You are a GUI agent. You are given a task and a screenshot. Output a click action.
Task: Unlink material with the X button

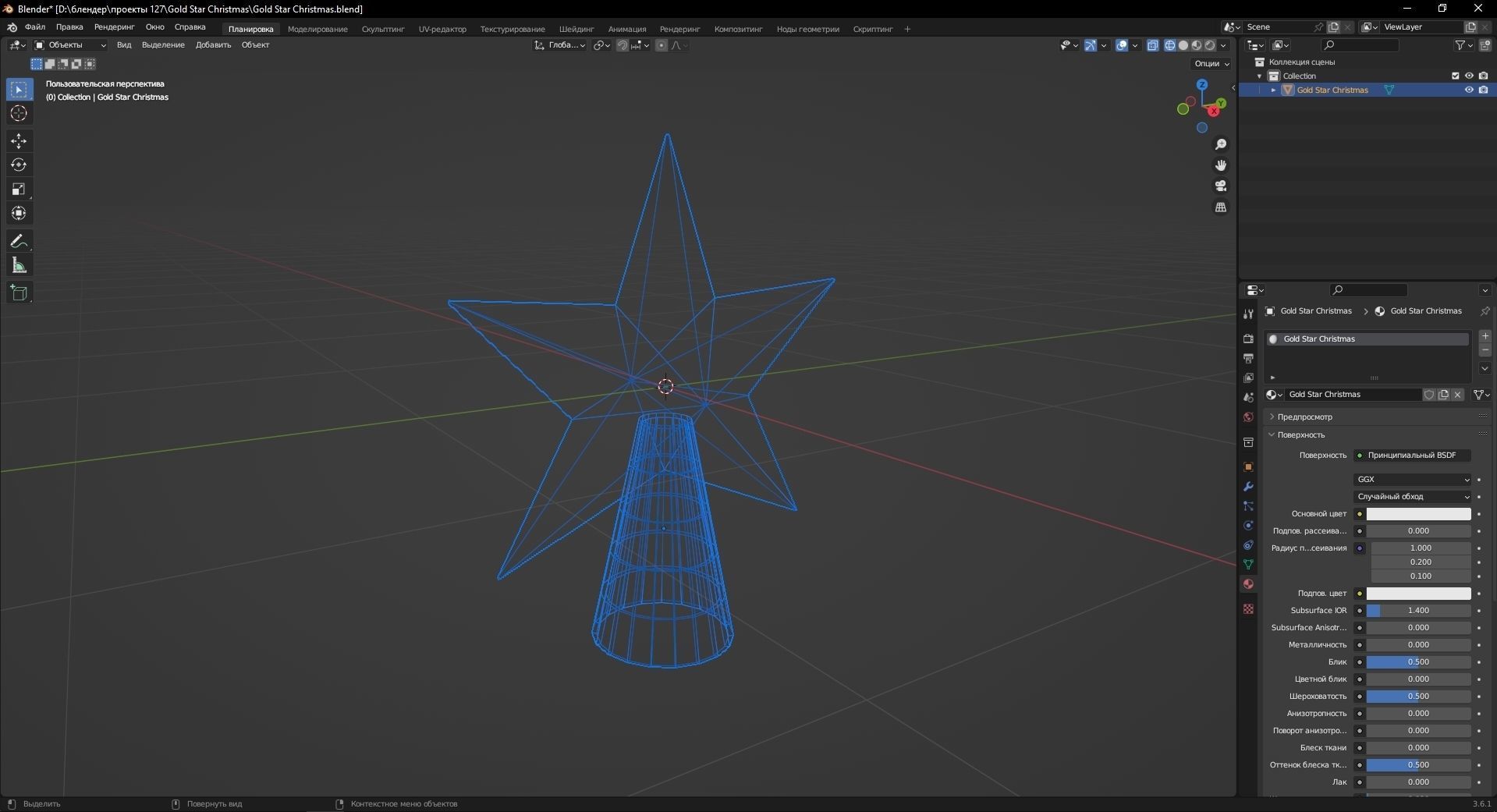[1457, 395]
